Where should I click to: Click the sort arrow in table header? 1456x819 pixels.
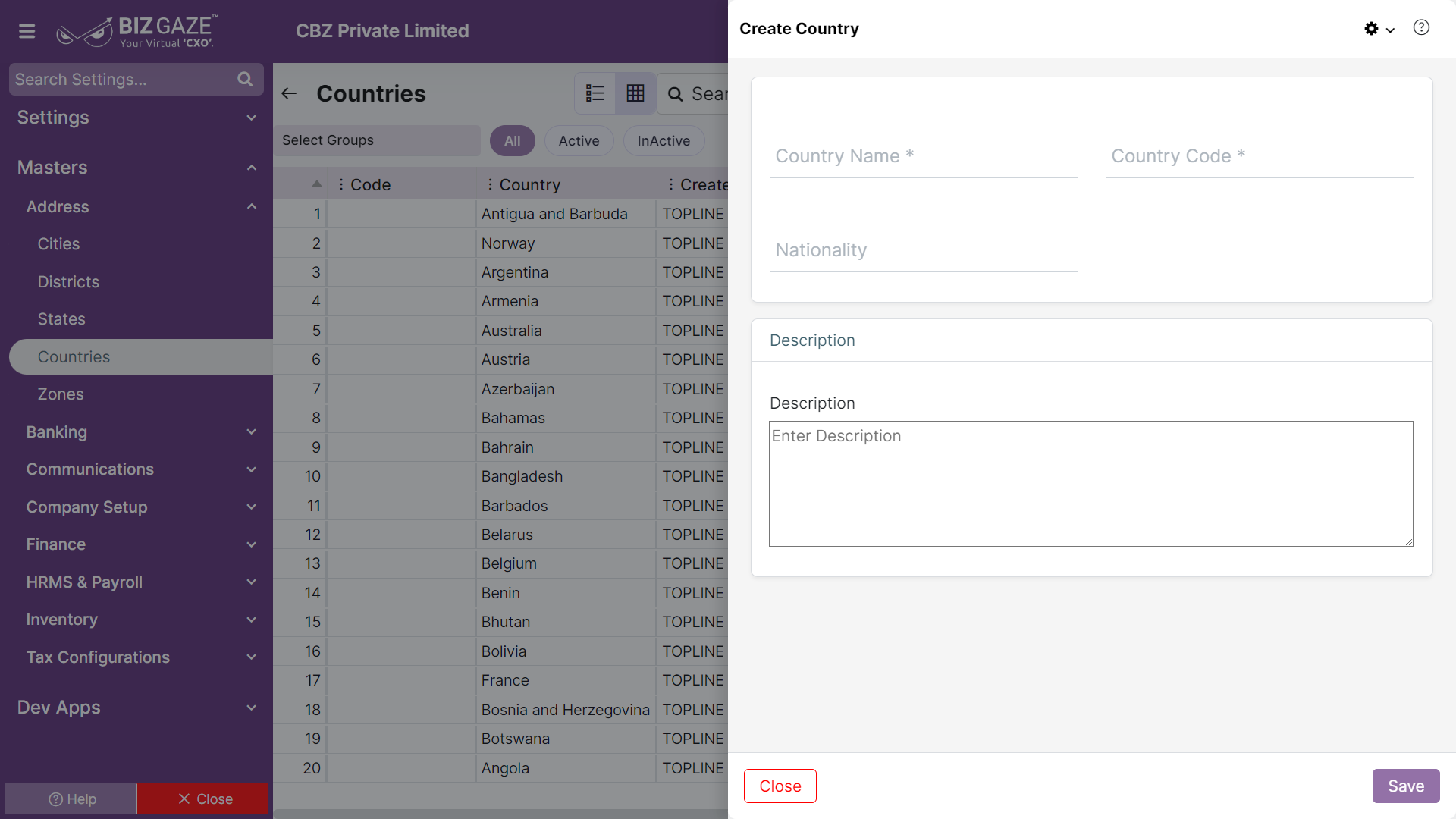[x=317, y=184]
